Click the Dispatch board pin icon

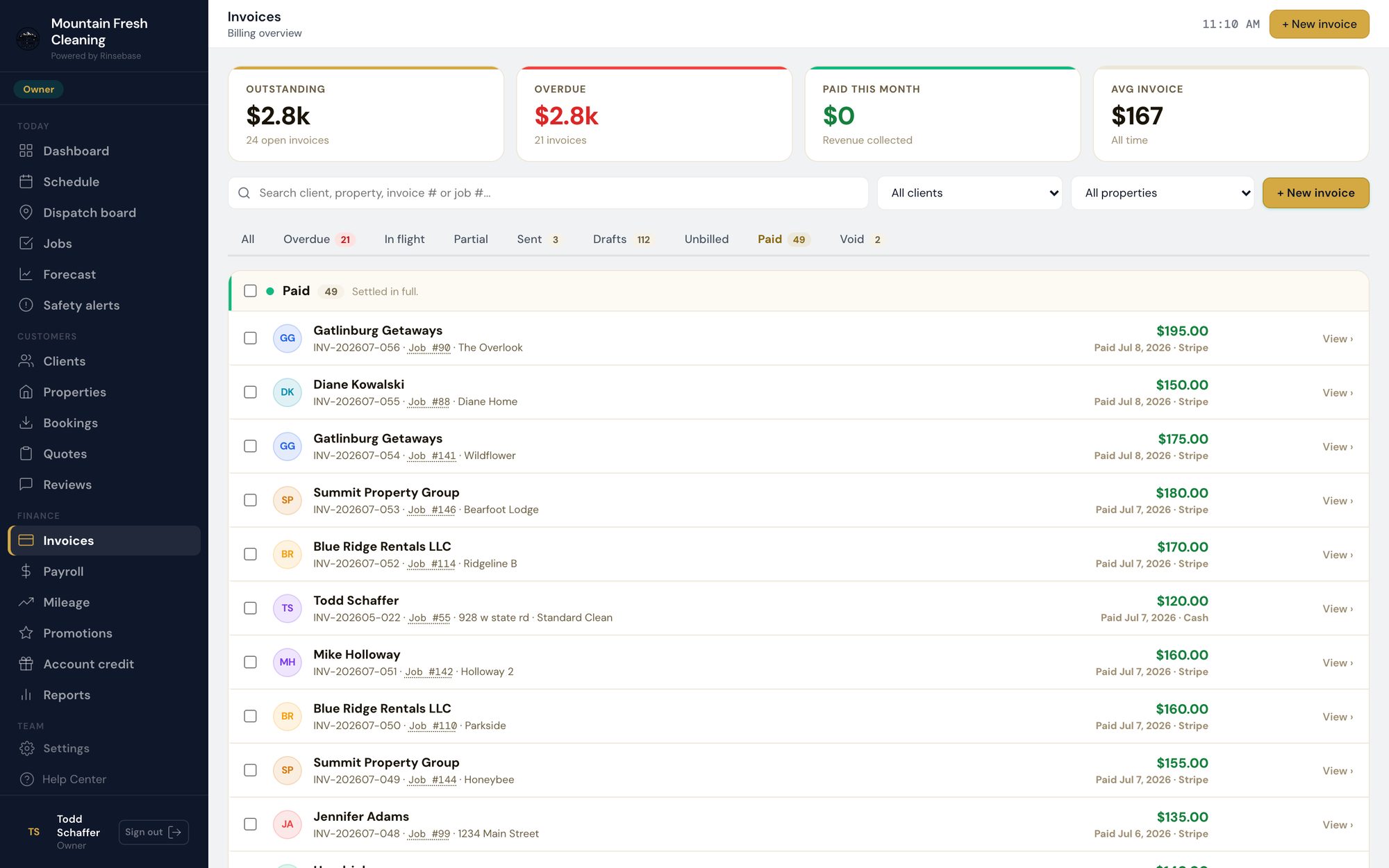(x=26, y=212)
